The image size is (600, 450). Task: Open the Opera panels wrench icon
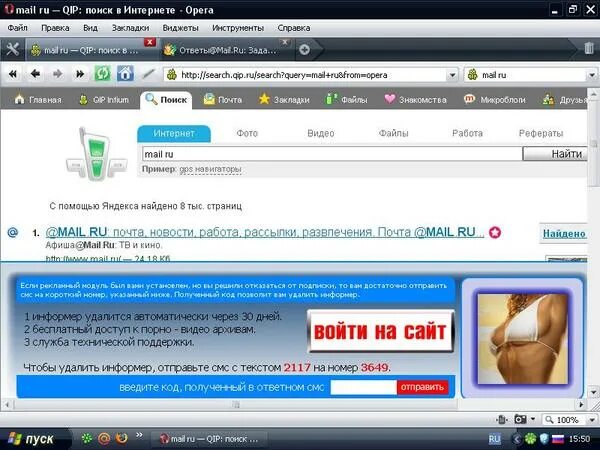12,50
